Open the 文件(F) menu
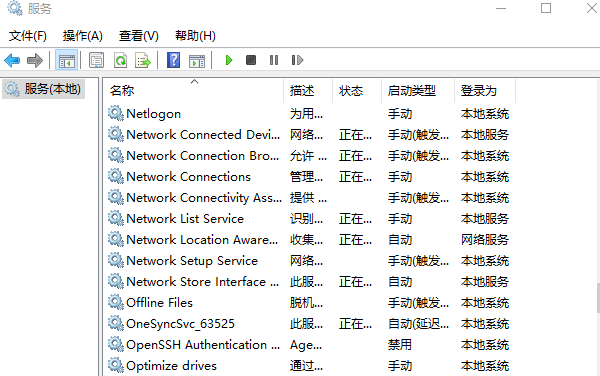This screenshot has width=600, height=376. click(x=28, y=36)
